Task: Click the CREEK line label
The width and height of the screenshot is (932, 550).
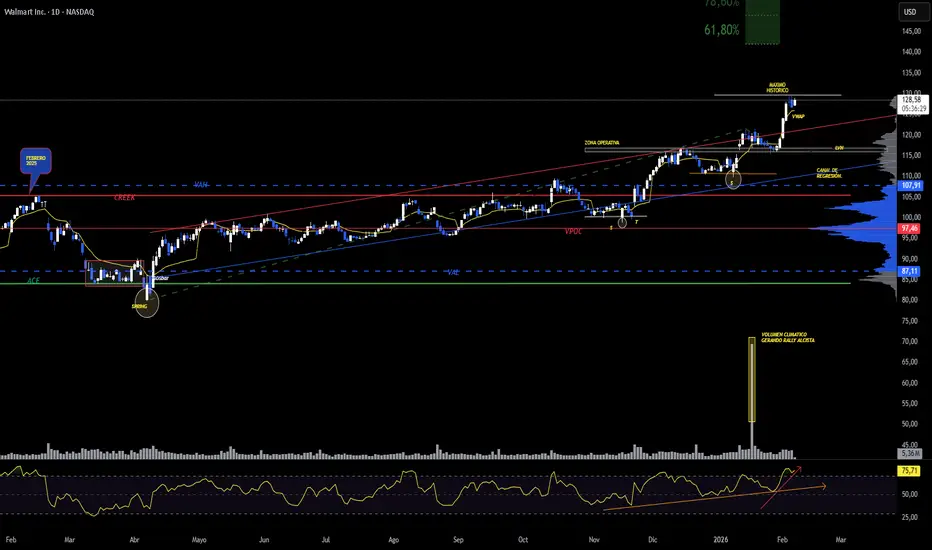Action: point(124,197)
